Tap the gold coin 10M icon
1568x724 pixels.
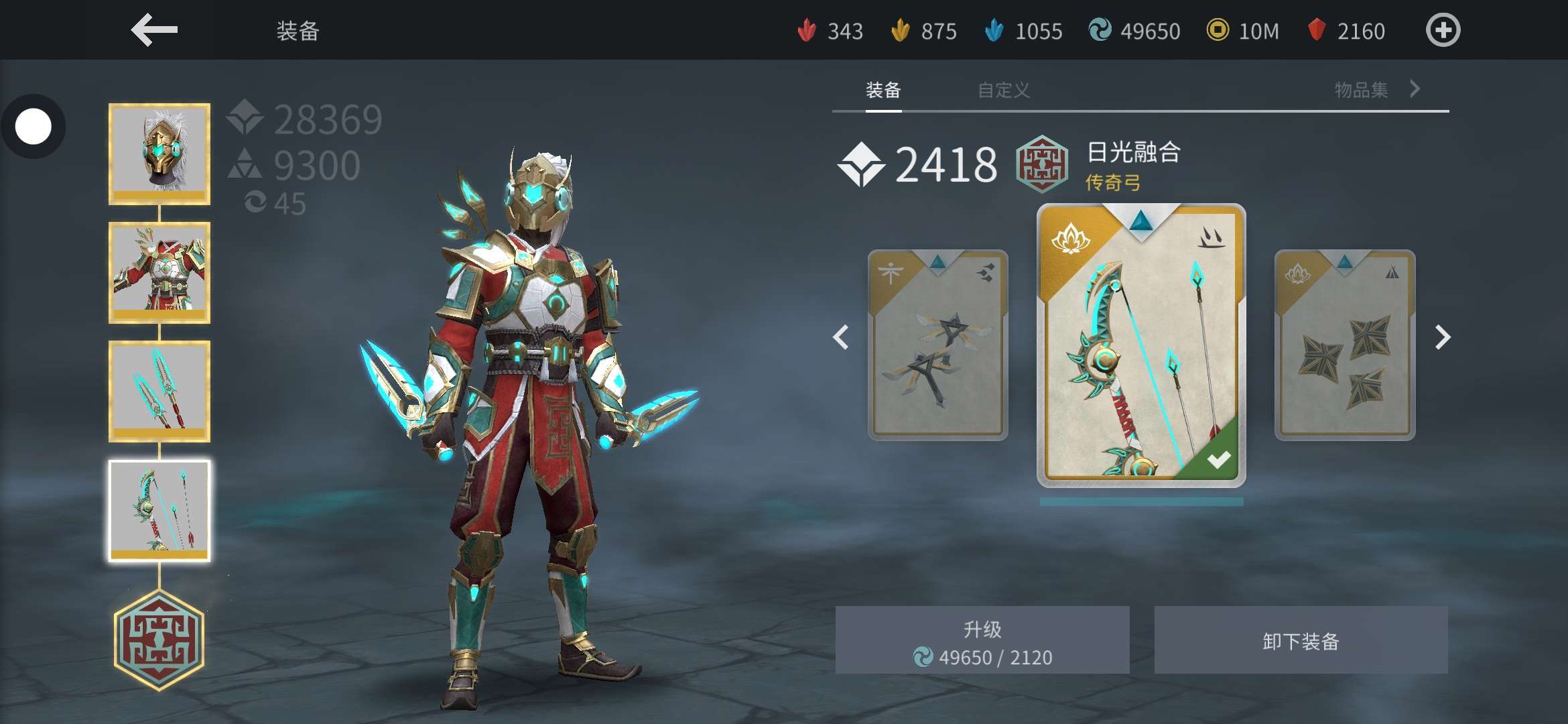(x=1218, y=30)
